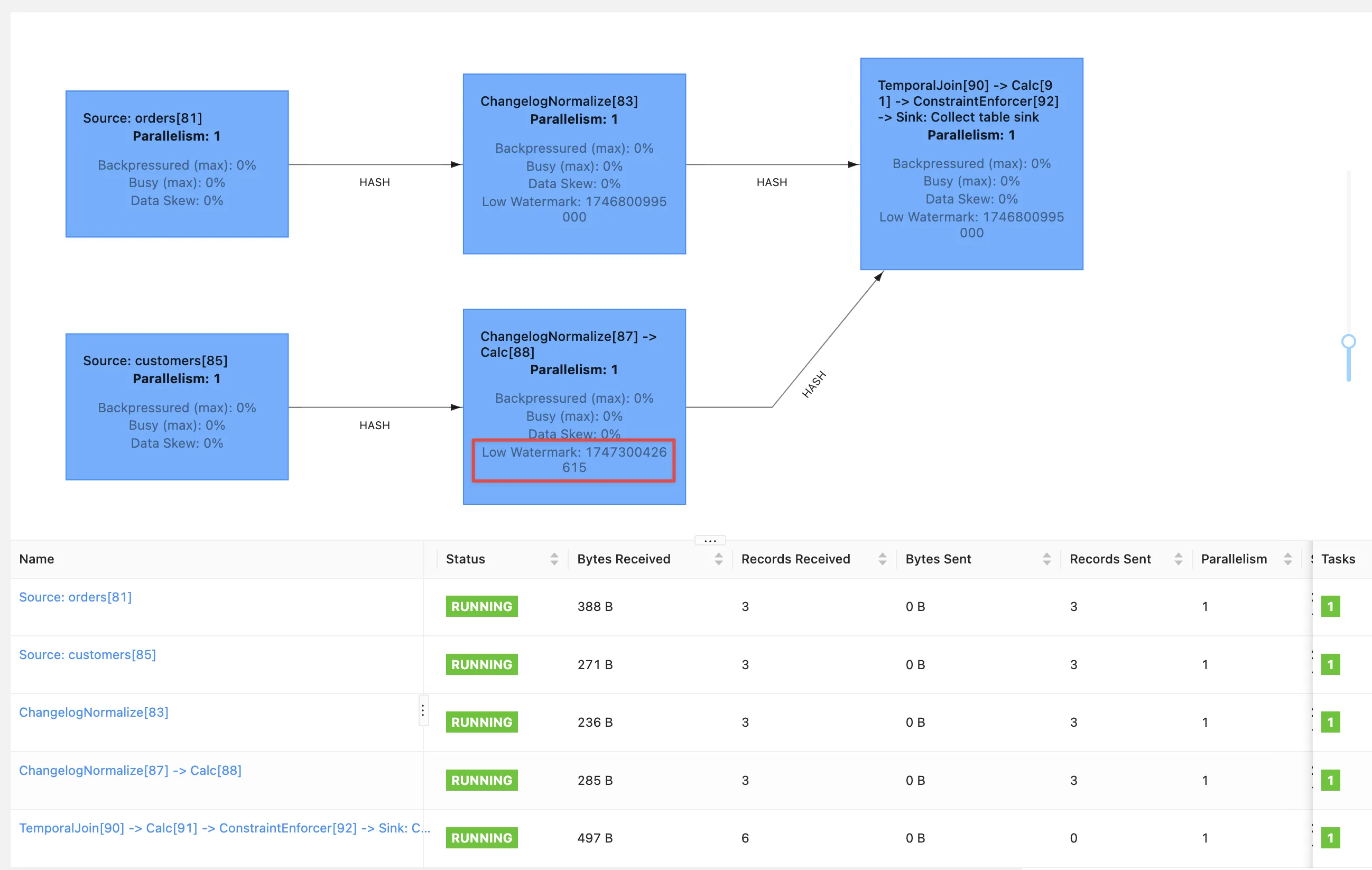Sort table by Records Sent column
This screenshot has width=1372, height=870.
[x=1178, y=559]
